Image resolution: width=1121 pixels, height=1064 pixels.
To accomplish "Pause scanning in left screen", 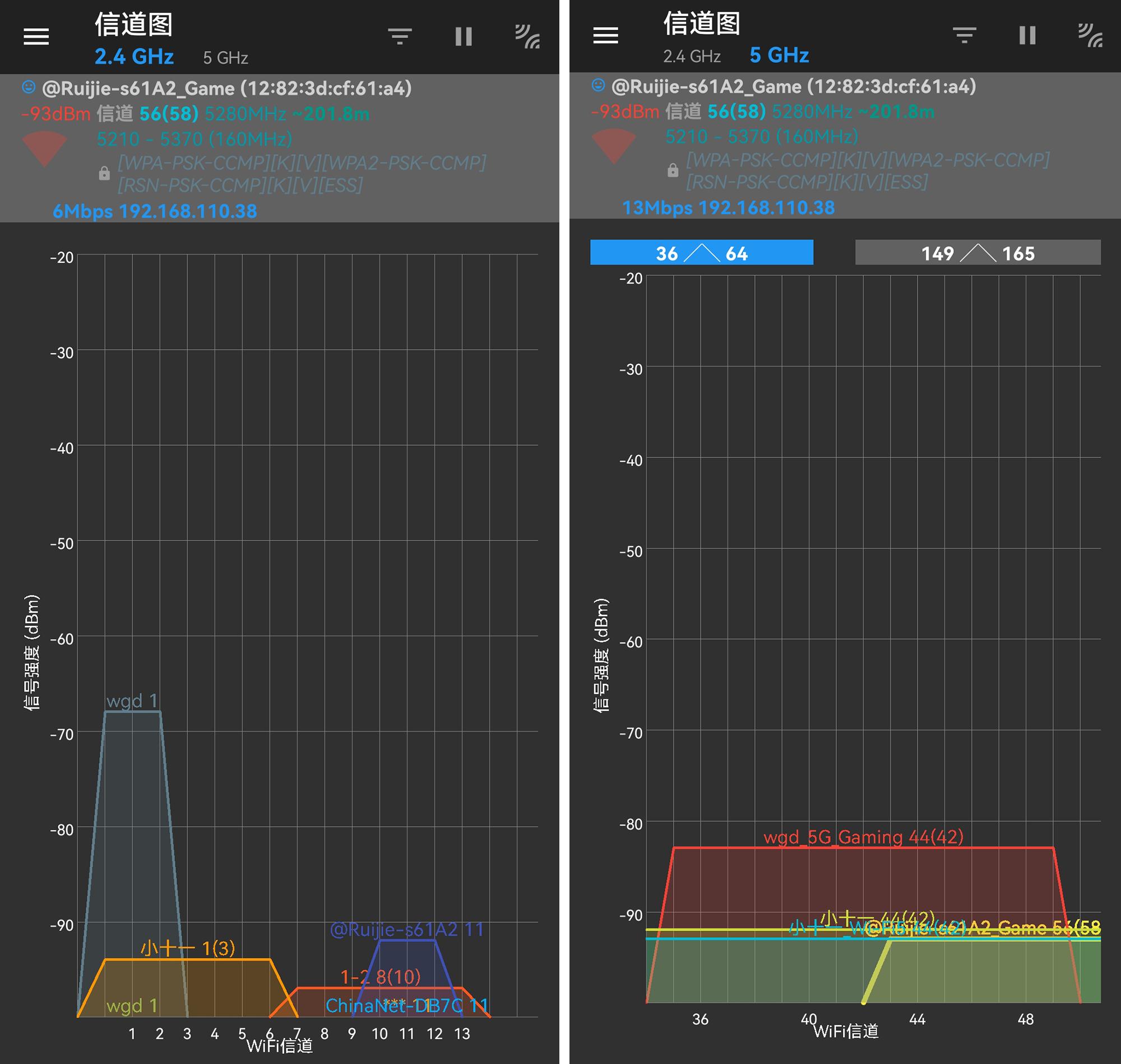I will pyautogui.click(x=464, y=37).
